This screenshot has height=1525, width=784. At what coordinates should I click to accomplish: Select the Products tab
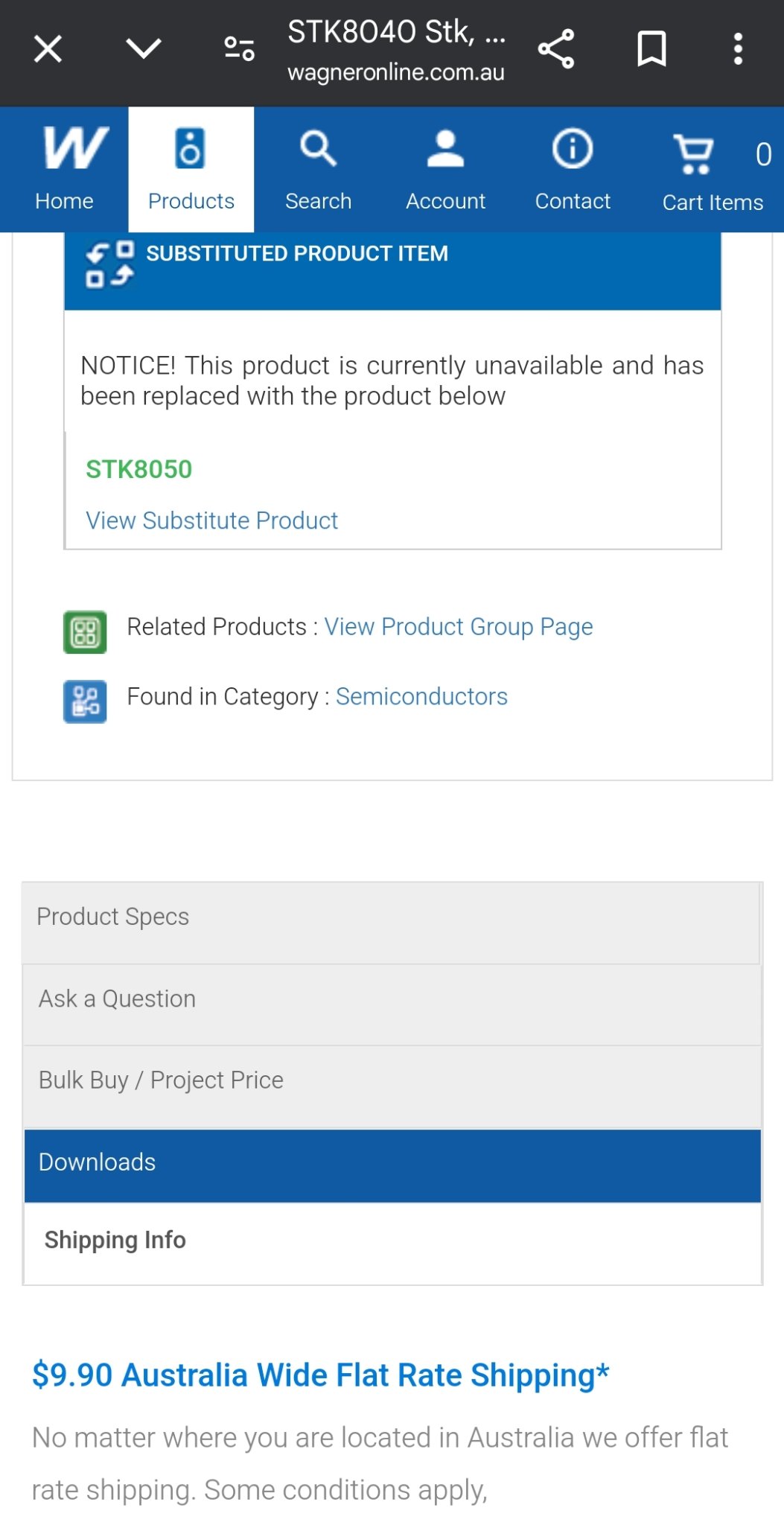coord(191,170)
